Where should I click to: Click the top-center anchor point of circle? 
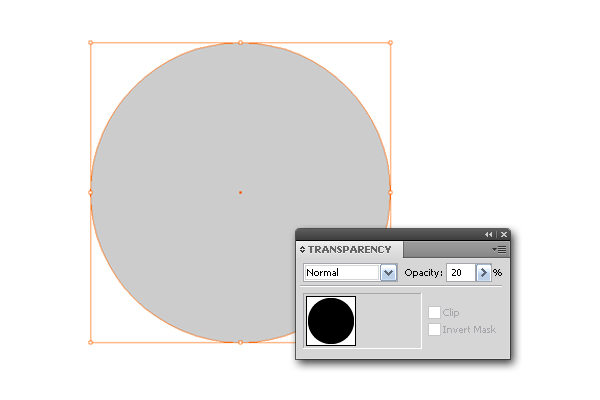(x=240, y=42)
